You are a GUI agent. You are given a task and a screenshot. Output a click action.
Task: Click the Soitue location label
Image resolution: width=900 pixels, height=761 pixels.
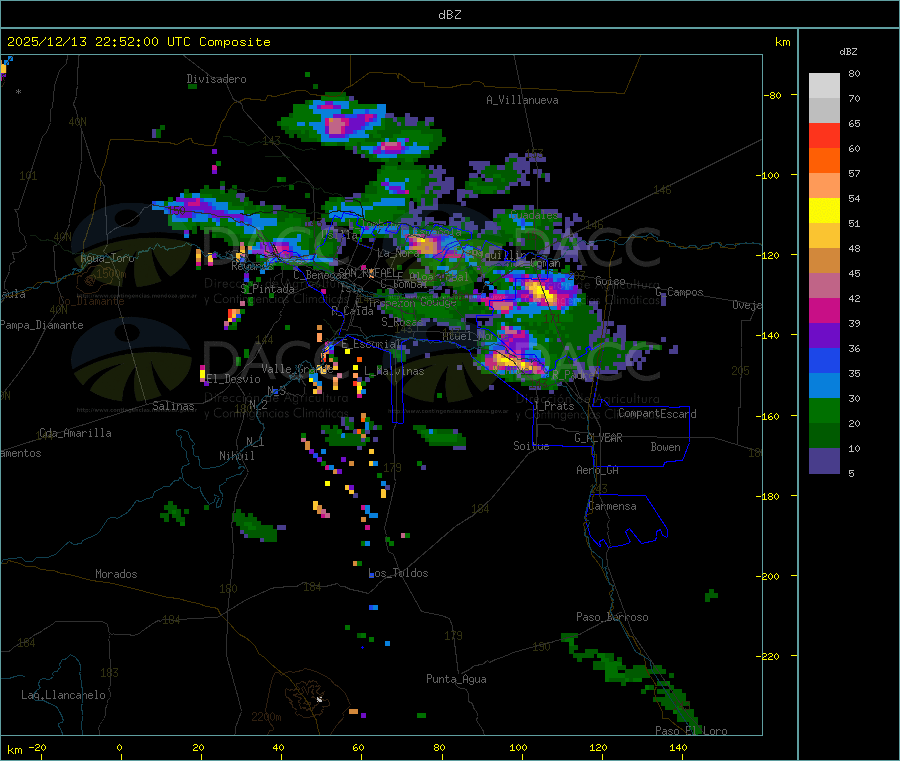pos(531,446)
